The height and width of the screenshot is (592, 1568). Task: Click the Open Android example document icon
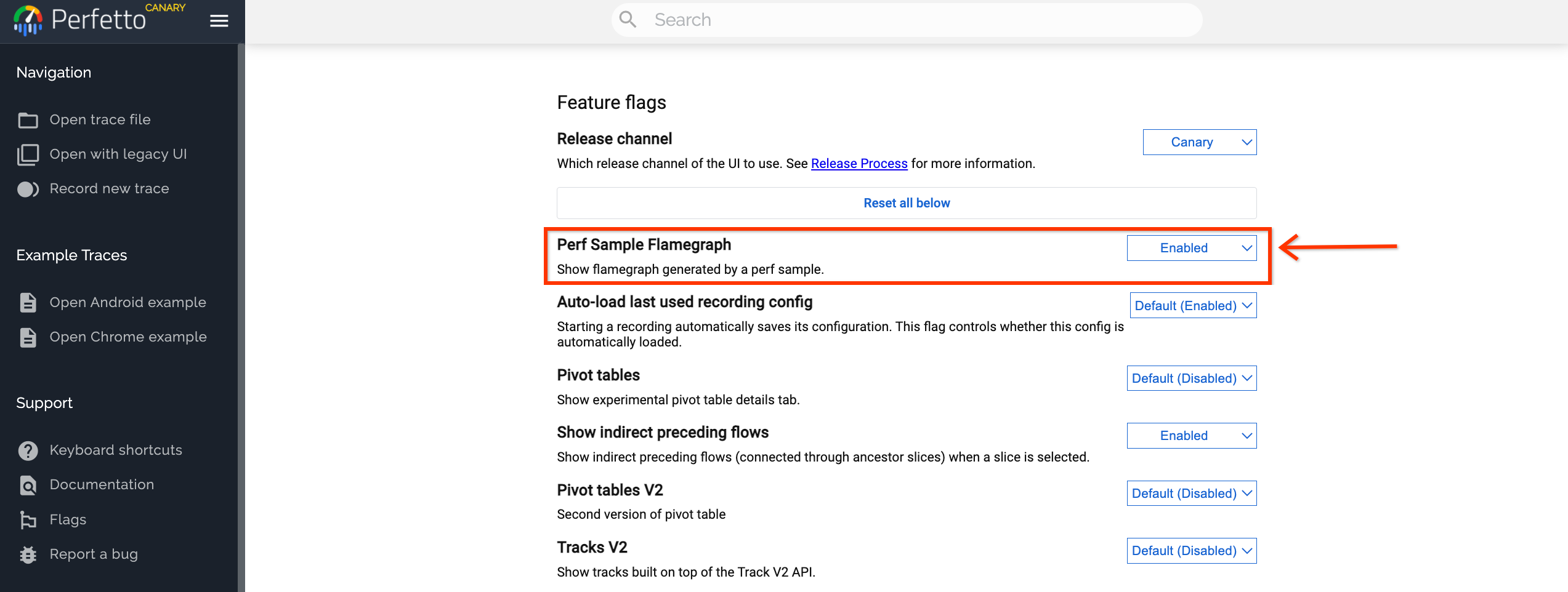pyautogui.click(x=28, y=303)
